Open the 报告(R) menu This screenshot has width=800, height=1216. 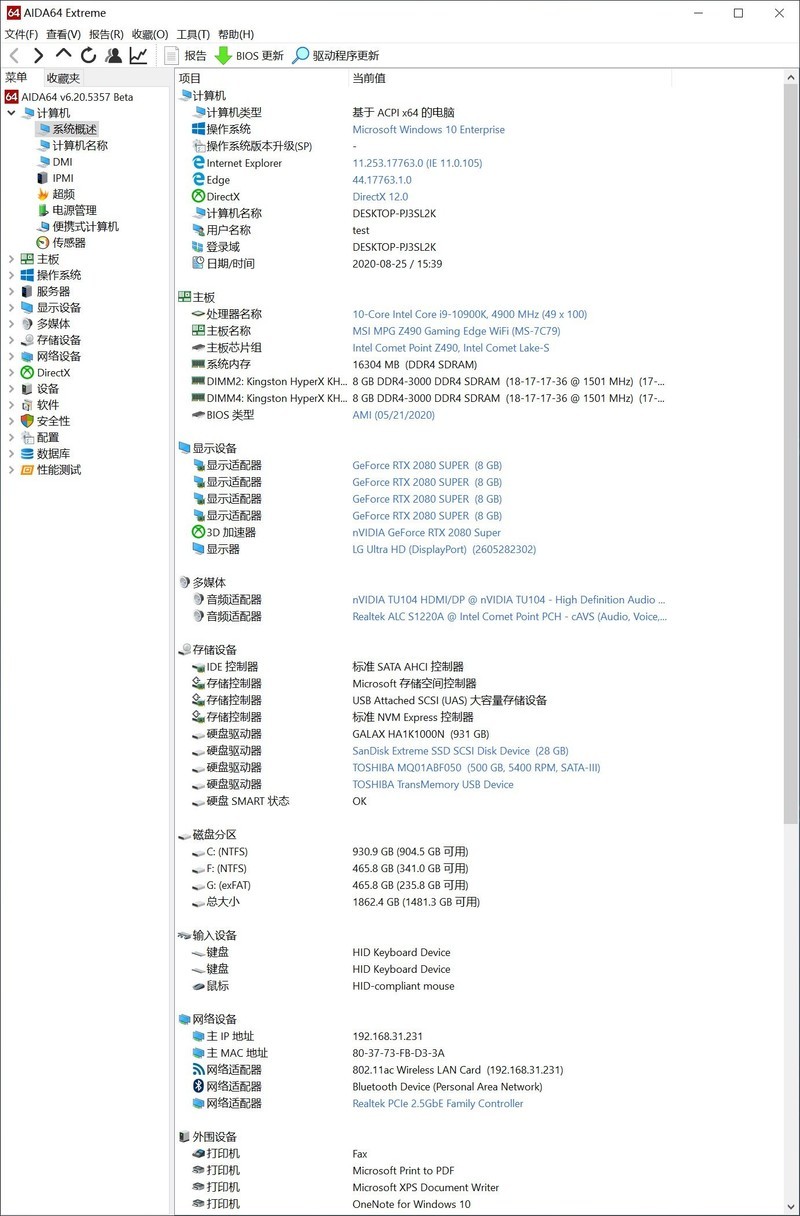pyautogui.click(x=107, y=34)
